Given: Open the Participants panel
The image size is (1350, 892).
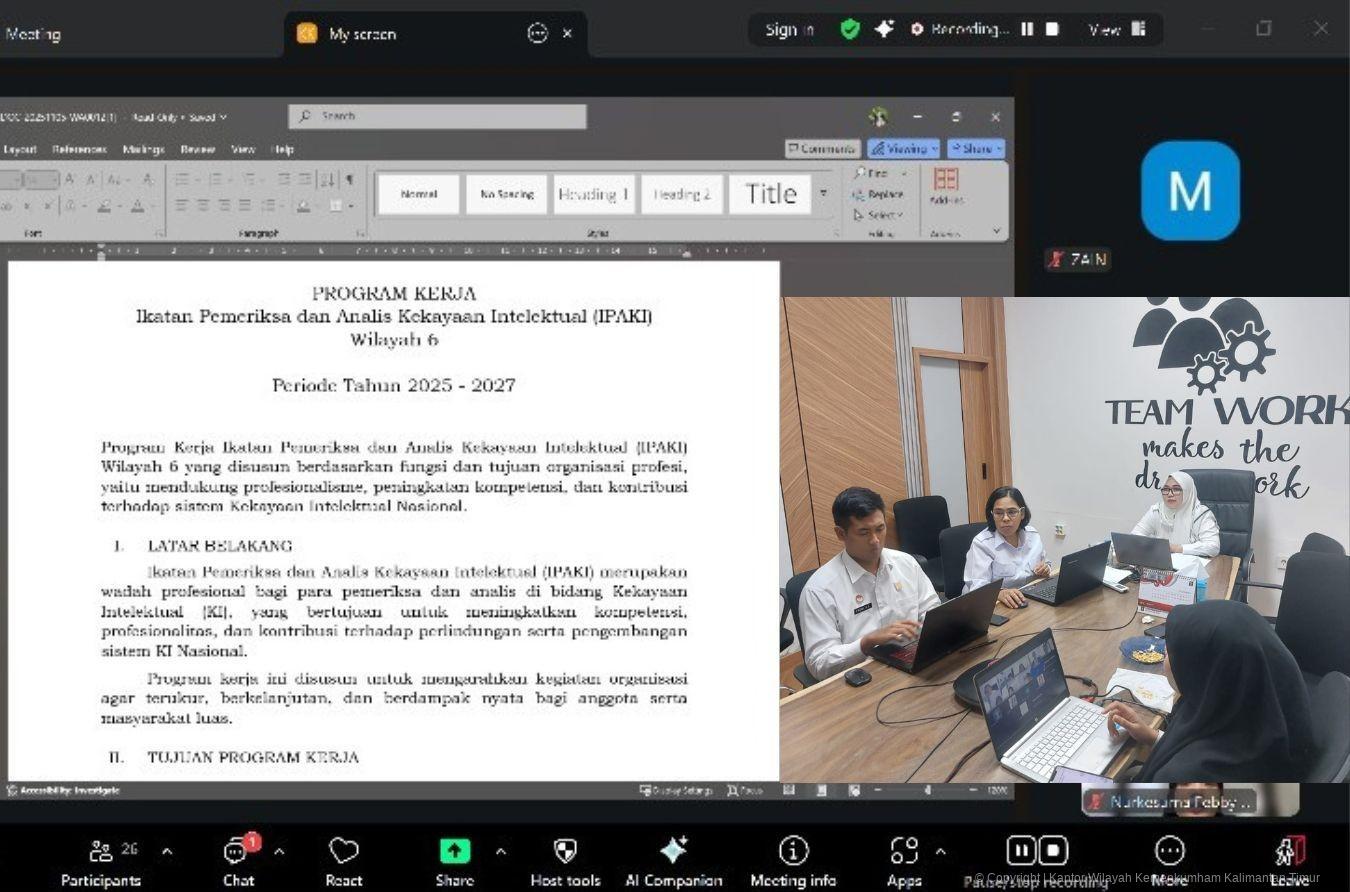Looking at the screenshot, I should (x=100, y=860).
